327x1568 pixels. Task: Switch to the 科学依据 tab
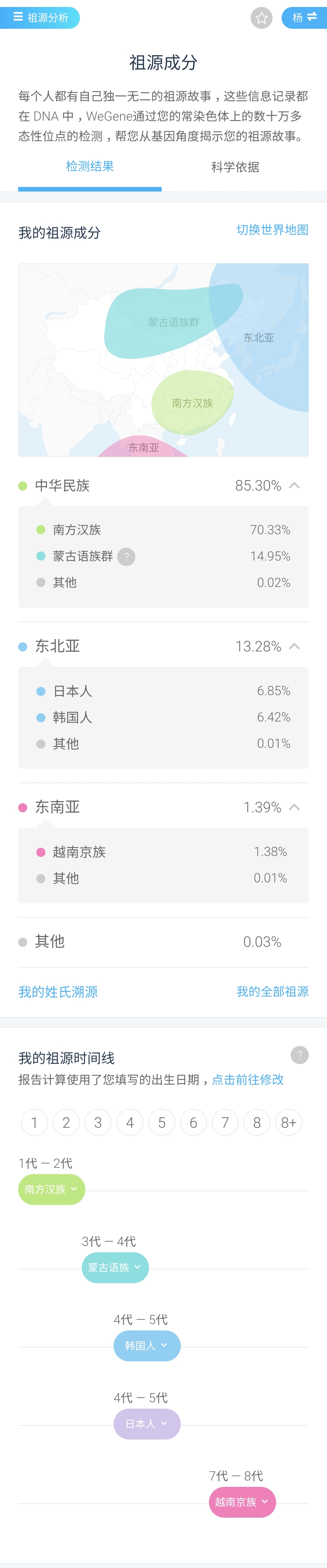[235, 167]
